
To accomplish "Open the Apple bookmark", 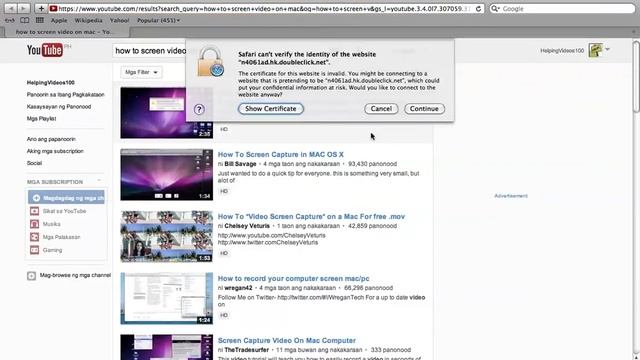I will pyautogui.click(x=59, y=20).
